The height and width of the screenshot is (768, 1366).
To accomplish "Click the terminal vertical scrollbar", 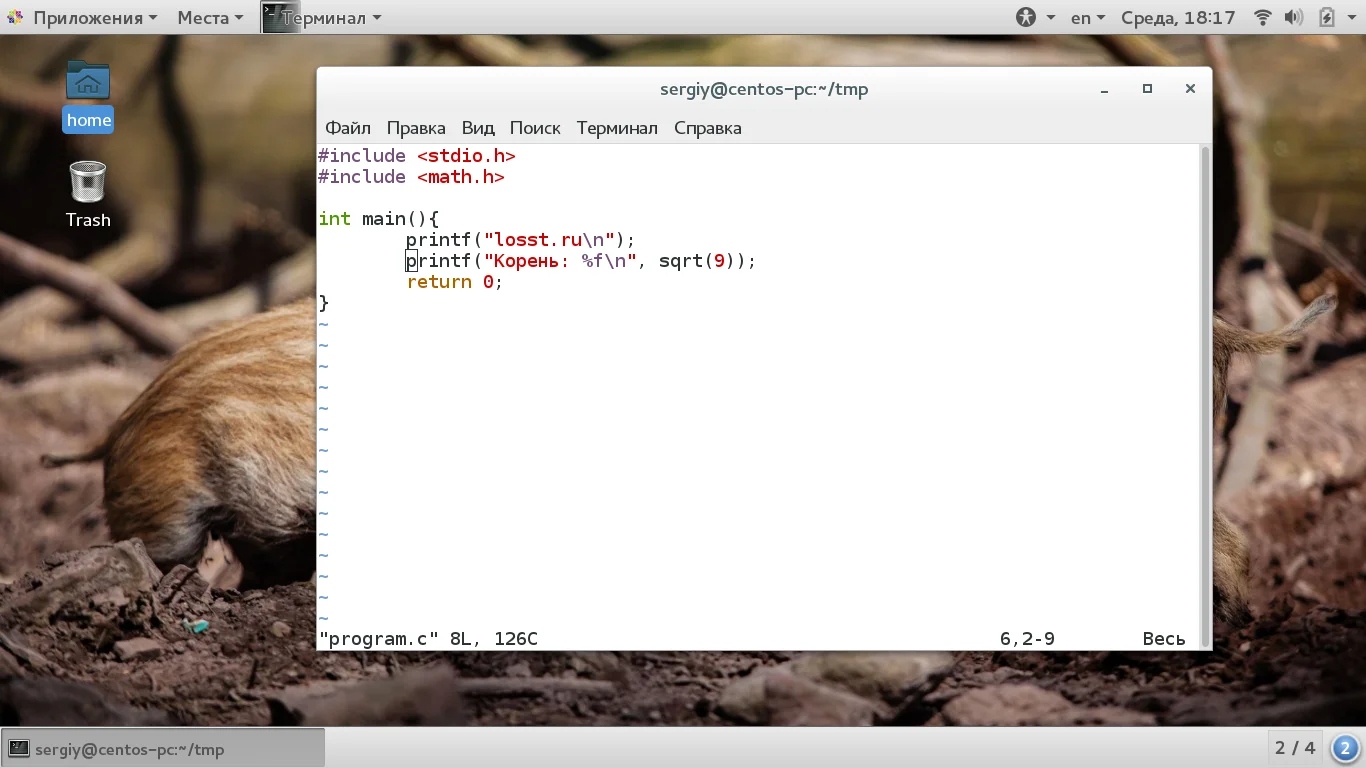I will 1204,396.
